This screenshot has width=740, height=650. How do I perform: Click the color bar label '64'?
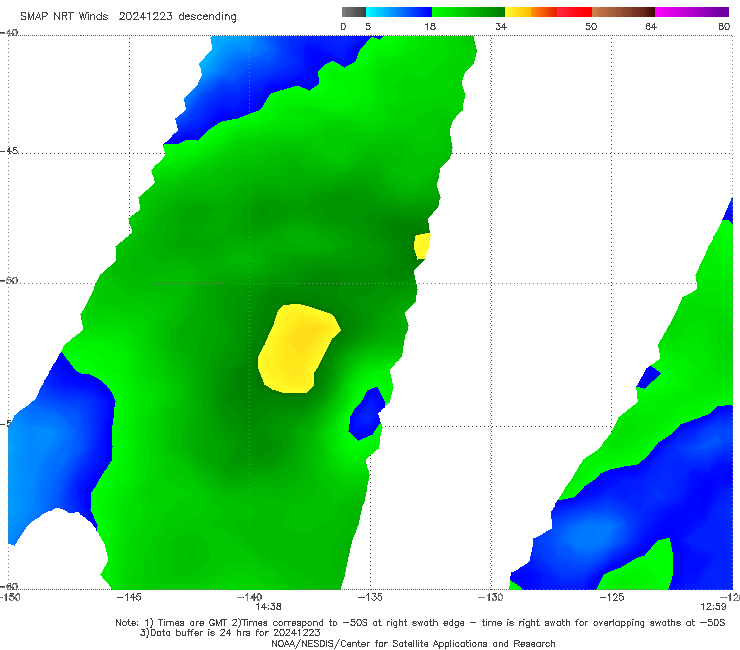click(x=651, y=27)
